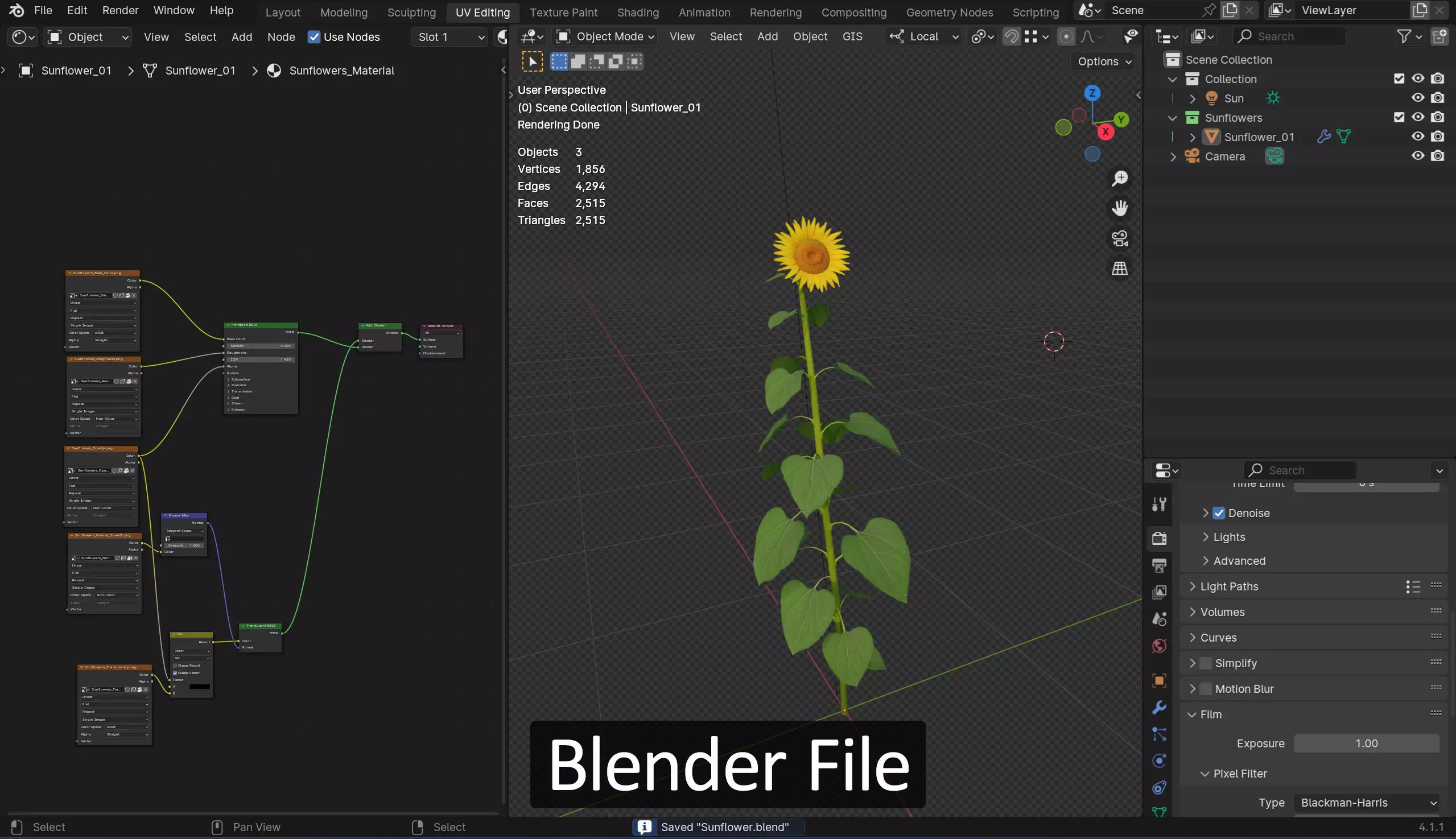The image size is (1456, 839).
Task: Uncheck the Sunflowers collection exclude checkbox
Action: pos(1399,118)
